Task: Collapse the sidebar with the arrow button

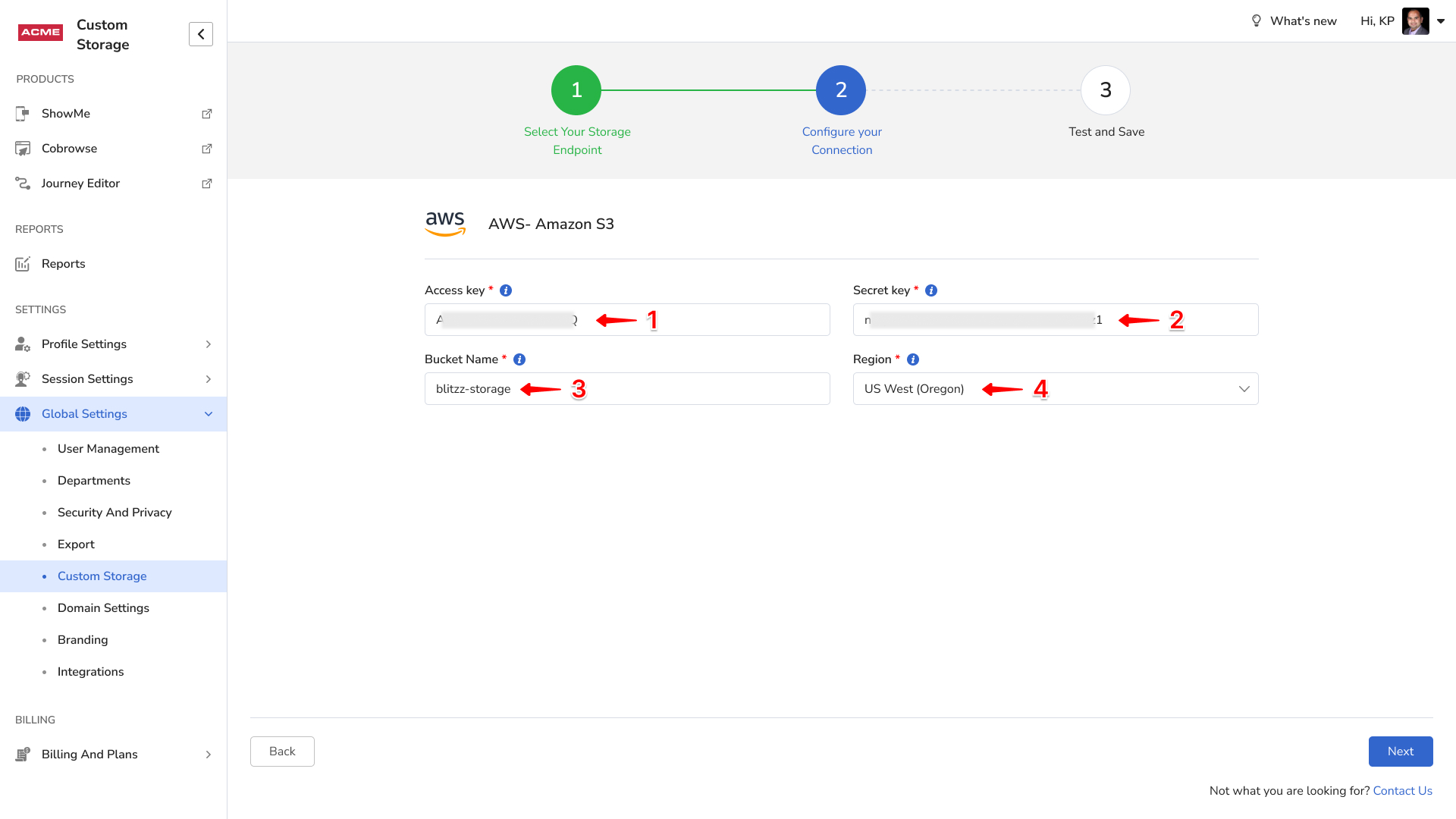Action: point(201,34)
